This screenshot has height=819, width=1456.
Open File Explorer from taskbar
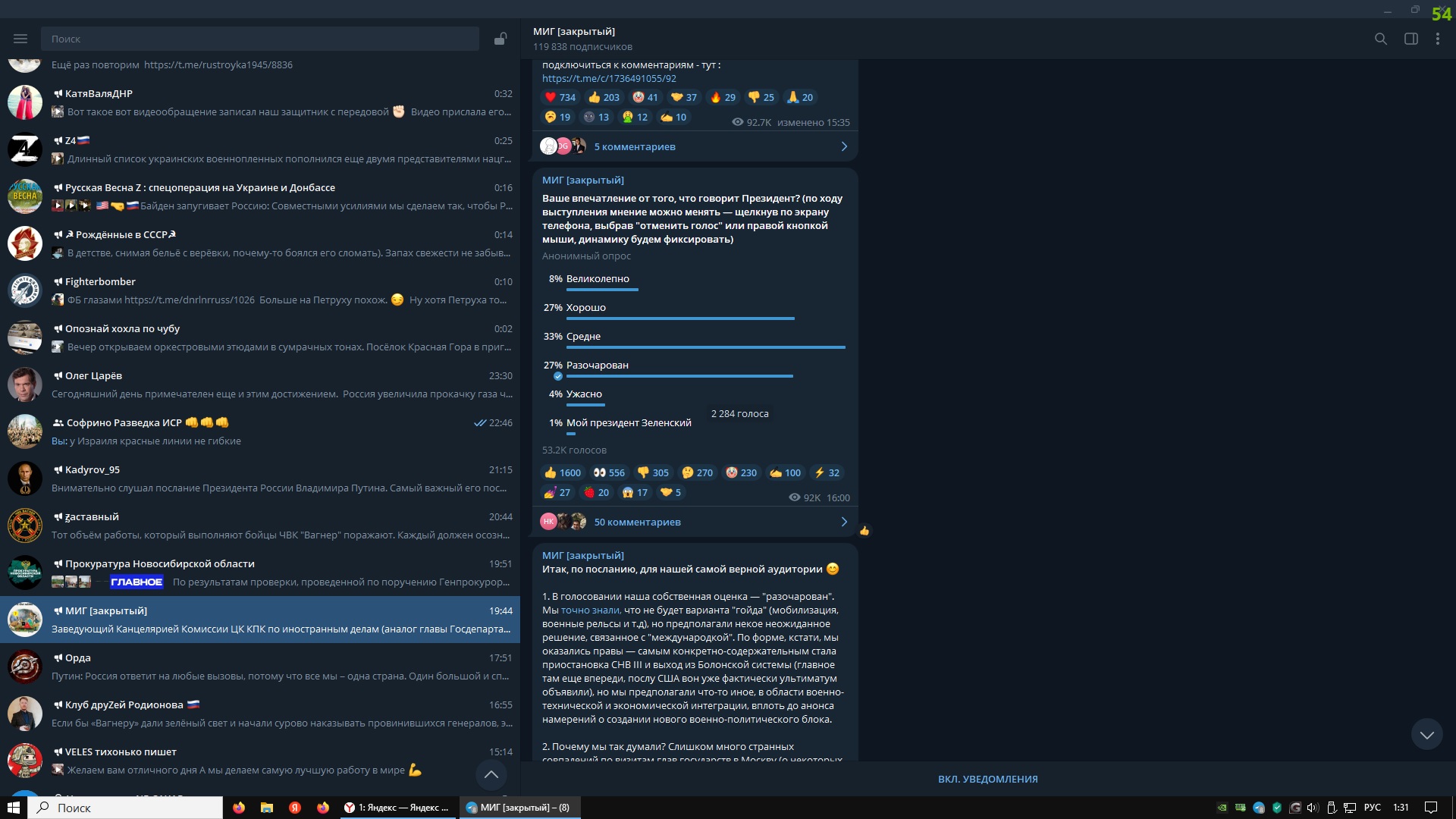click(267, 808)
